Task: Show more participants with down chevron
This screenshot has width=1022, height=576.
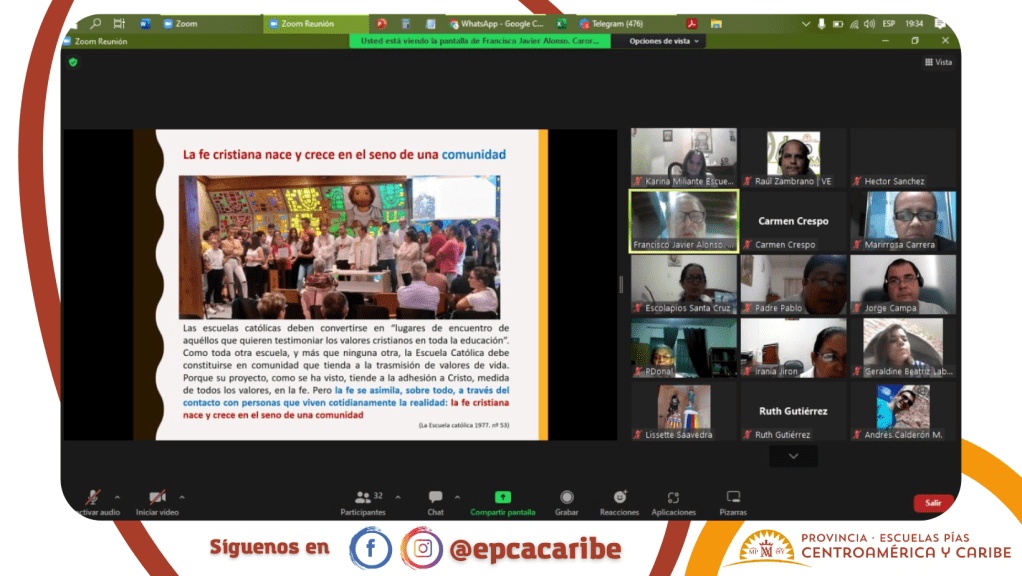Action: (x=793, y=456)
